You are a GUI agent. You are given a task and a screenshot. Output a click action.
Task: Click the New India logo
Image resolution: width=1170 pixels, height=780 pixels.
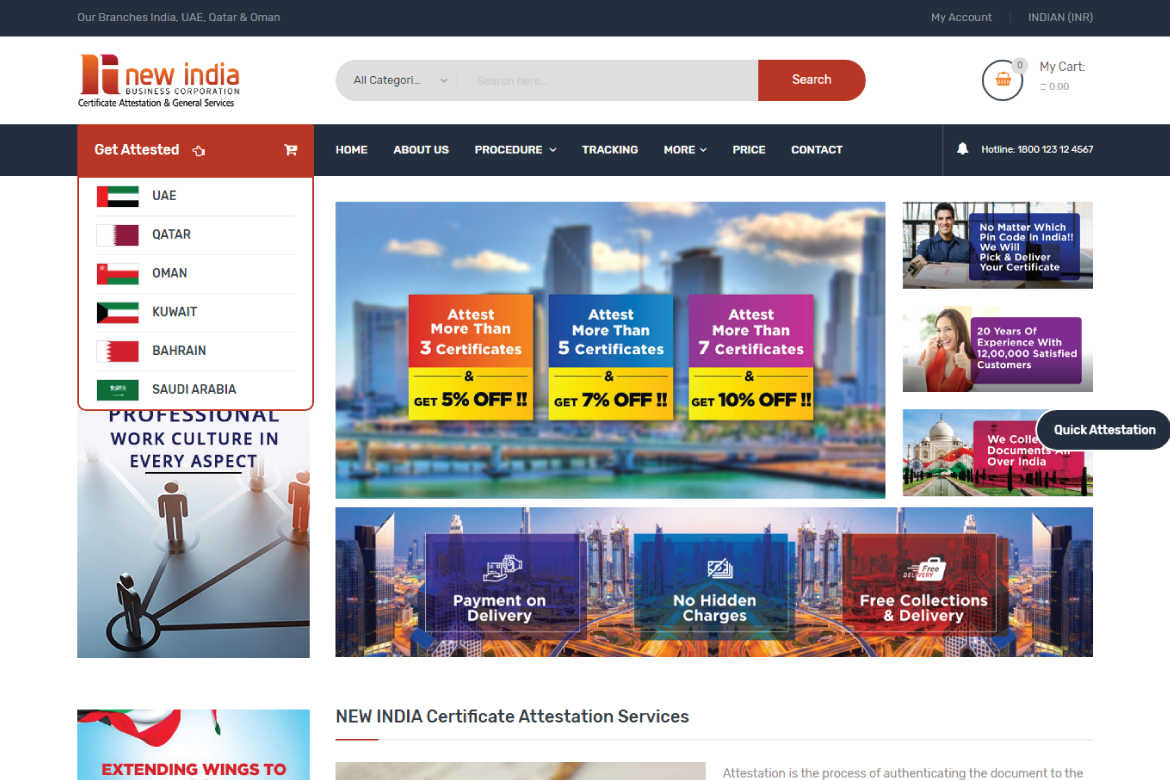(158, 80)
